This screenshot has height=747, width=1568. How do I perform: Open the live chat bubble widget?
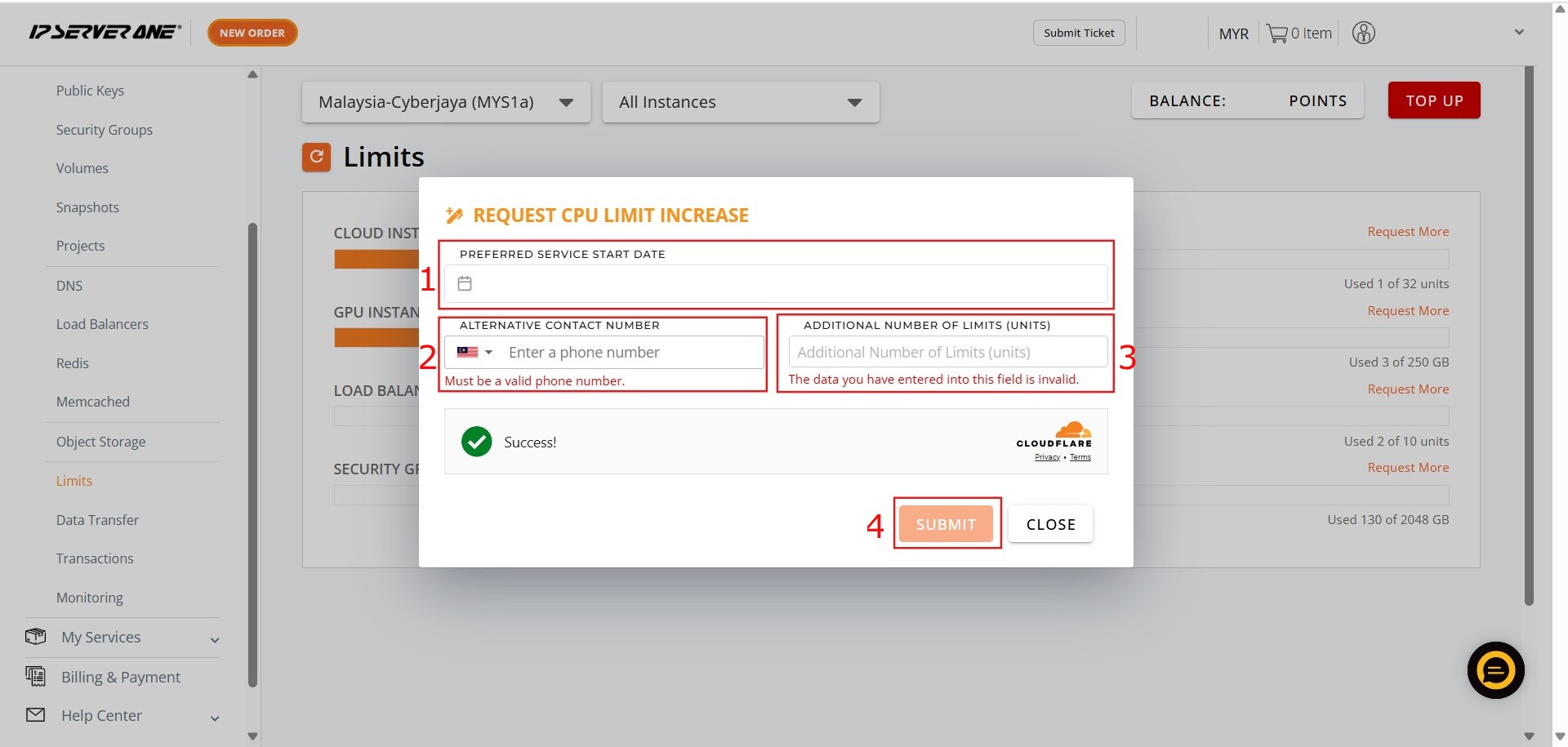coord(1495,670)
